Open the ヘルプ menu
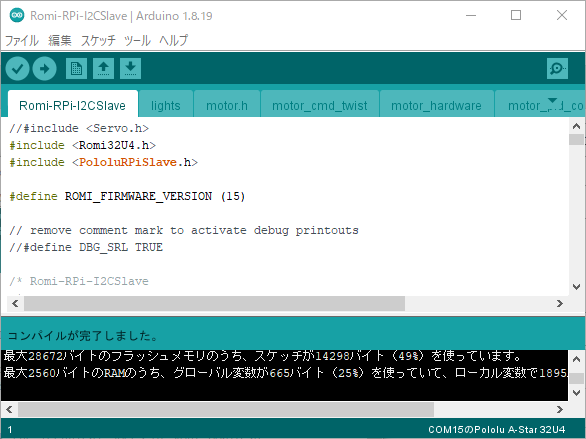Image resolution: width=586 pixels, height=439 pixels. [173, 40]
